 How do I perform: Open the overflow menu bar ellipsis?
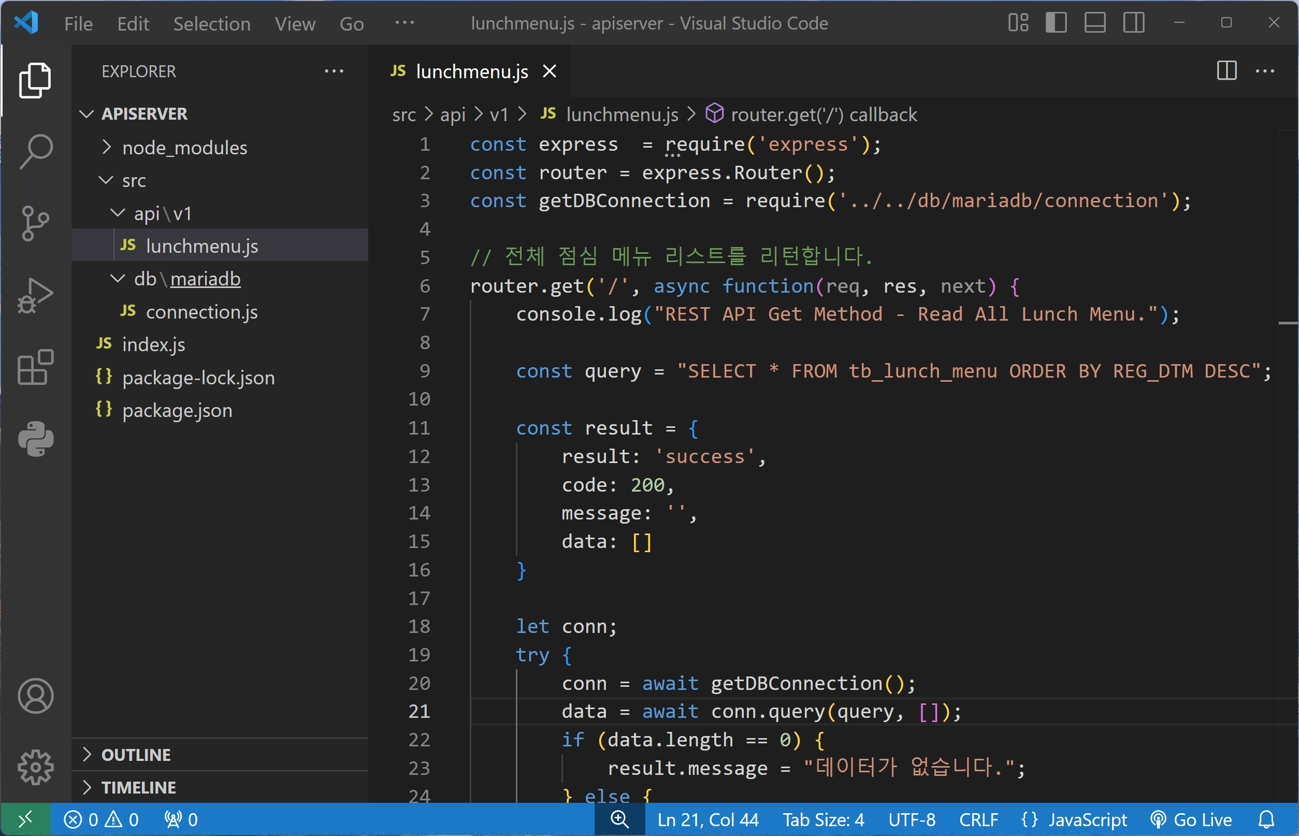pyautogui.click(x=404, y=23)
